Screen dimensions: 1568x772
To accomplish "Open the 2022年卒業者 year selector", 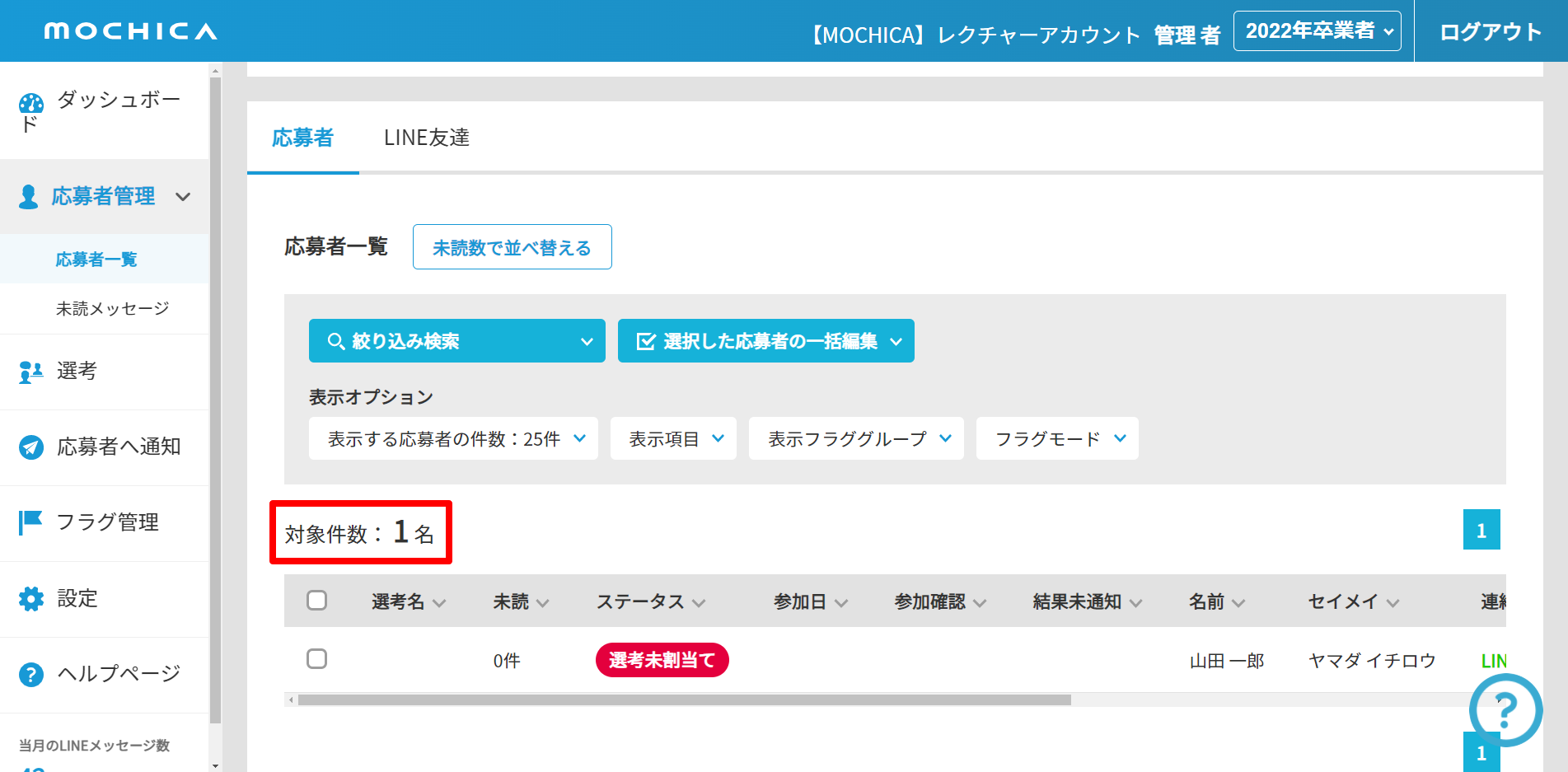I will click(1317, 31).
